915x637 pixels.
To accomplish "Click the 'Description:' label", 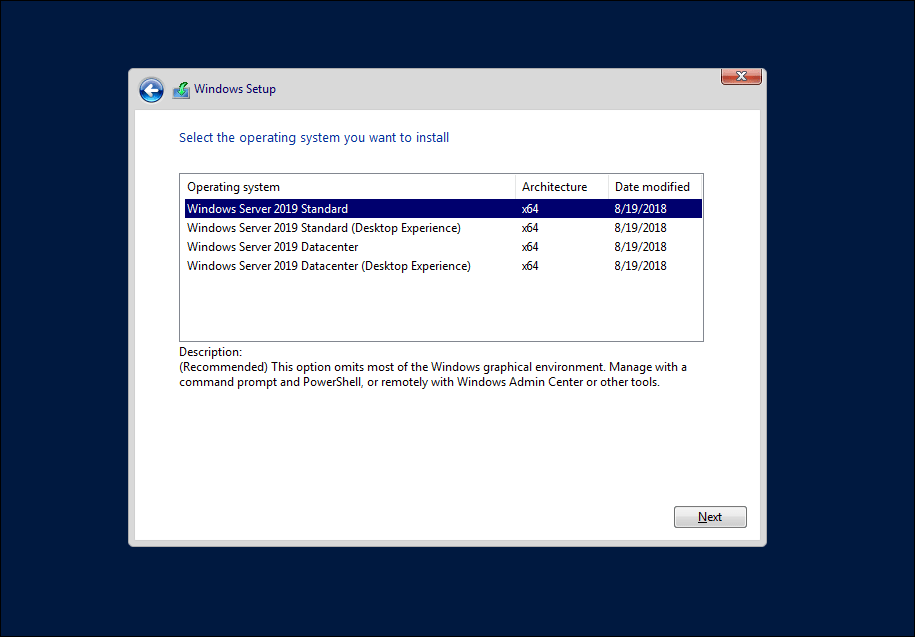I will point(210,352).
